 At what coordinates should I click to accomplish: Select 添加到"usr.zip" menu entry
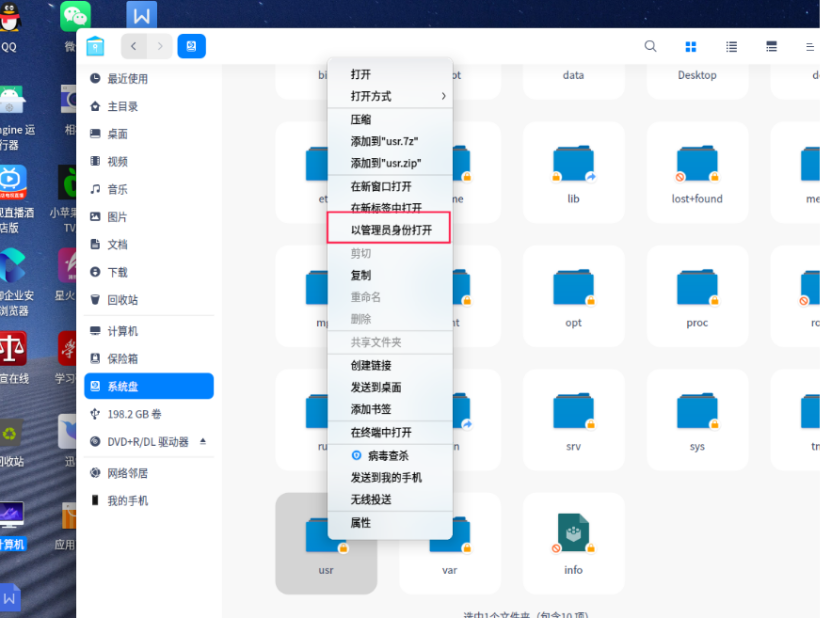tap(385, 163)
